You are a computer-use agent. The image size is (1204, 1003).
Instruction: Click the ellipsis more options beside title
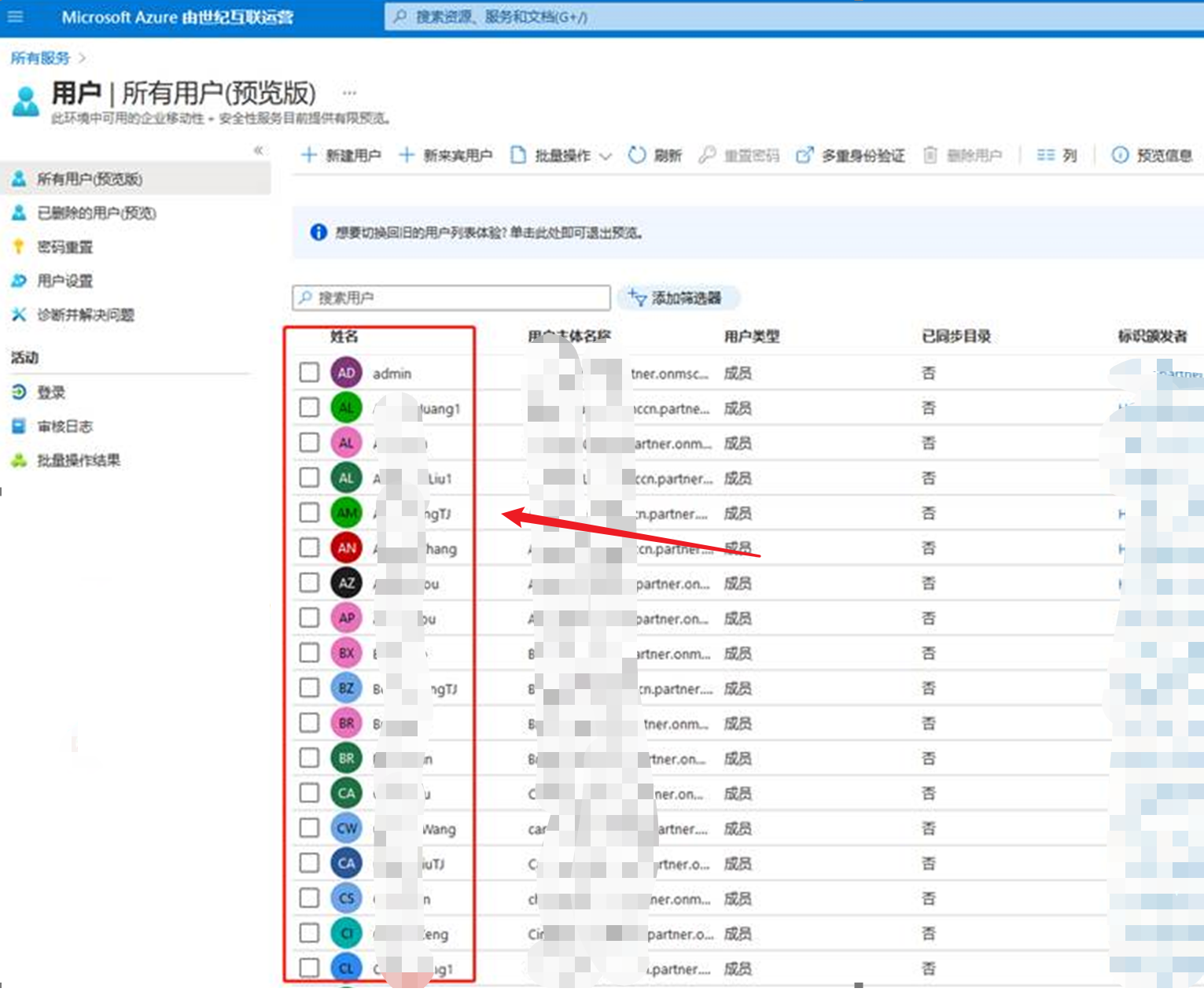click(x=349, y=93)
